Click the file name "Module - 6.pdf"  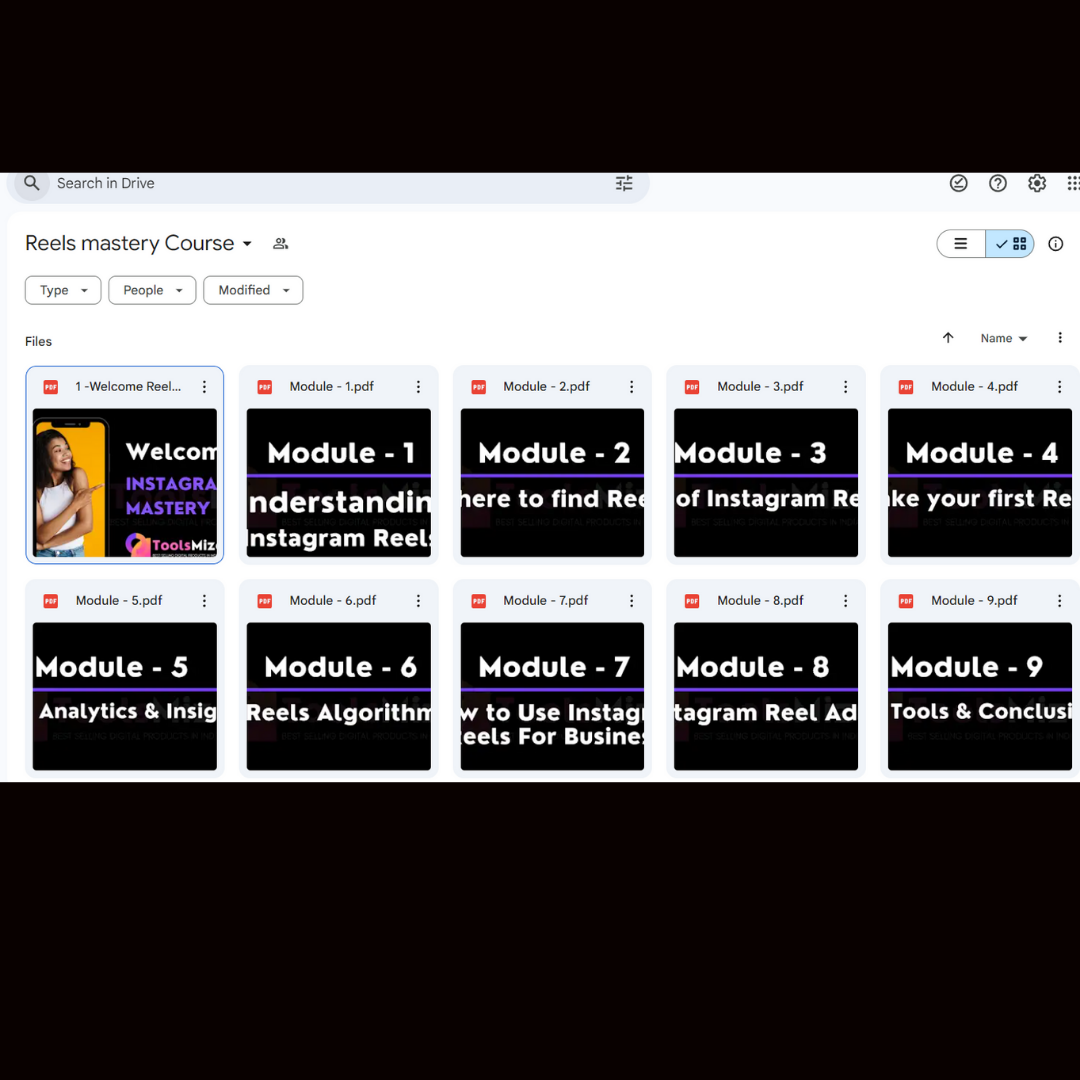click(x=333, y=601)
